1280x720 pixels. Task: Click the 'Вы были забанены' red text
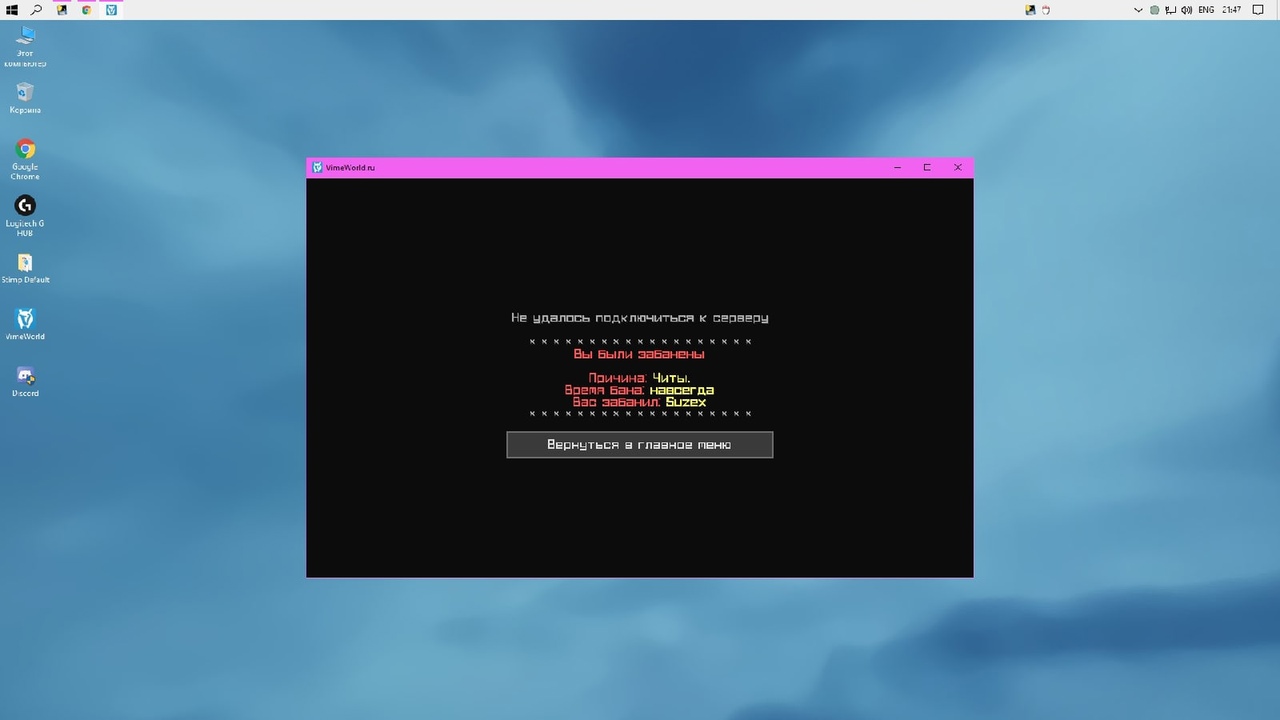tap(639, 354)
